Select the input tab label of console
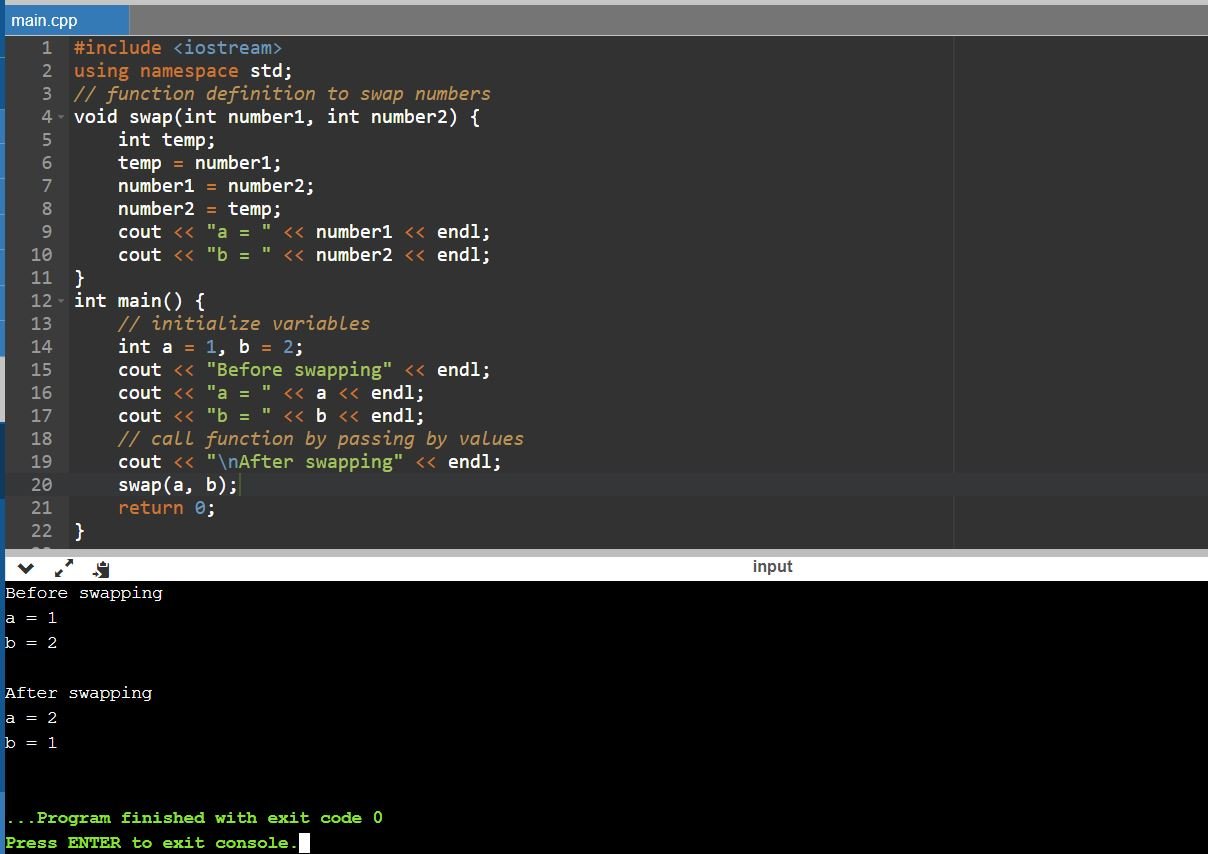Image resolution: width=1208 pixels, height=854 pixels. point(772,567)
